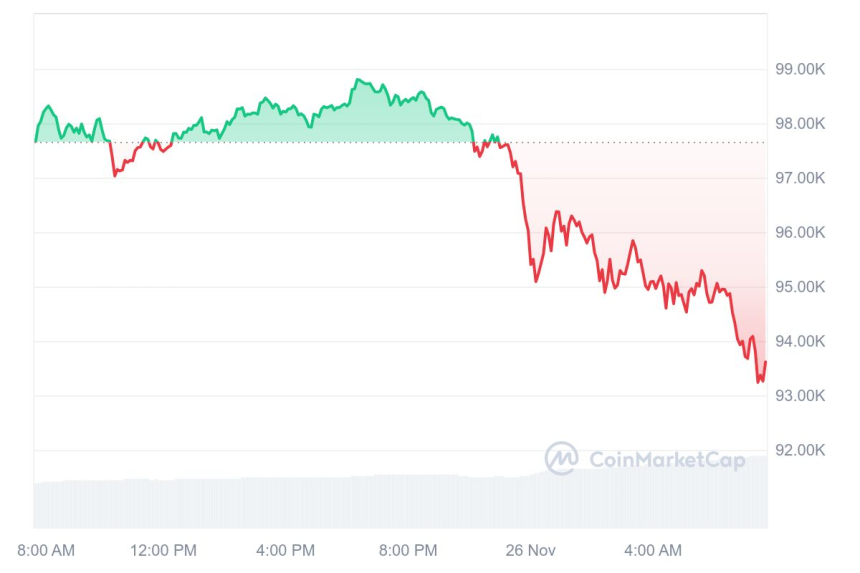
Task: Click the 93.00K price axis label
Action: click(x=800, y=396)
